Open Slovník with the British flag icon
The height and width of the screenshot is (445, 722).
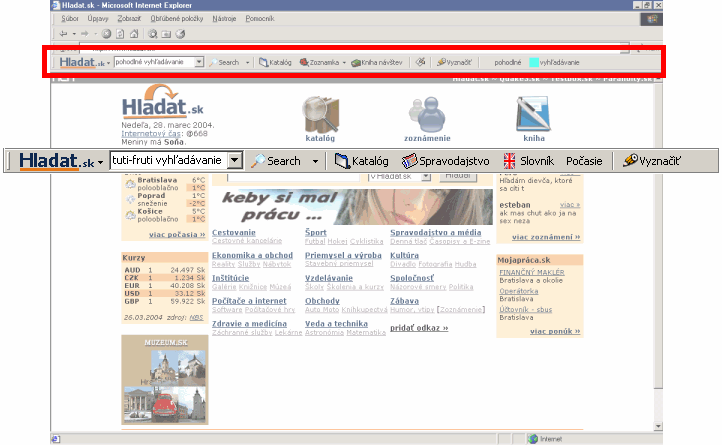(529, 161)
